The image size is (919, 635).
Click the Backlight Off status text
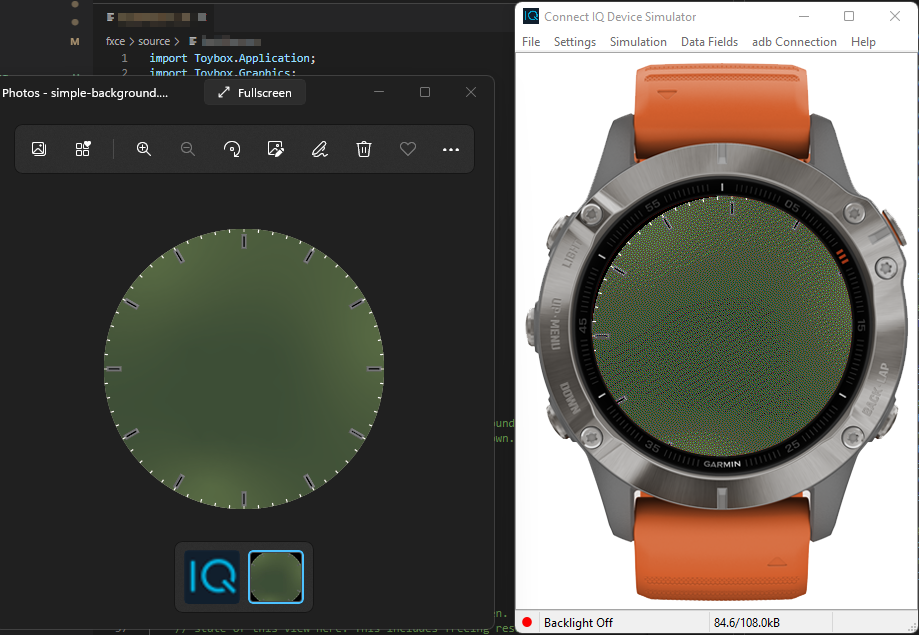578,623
